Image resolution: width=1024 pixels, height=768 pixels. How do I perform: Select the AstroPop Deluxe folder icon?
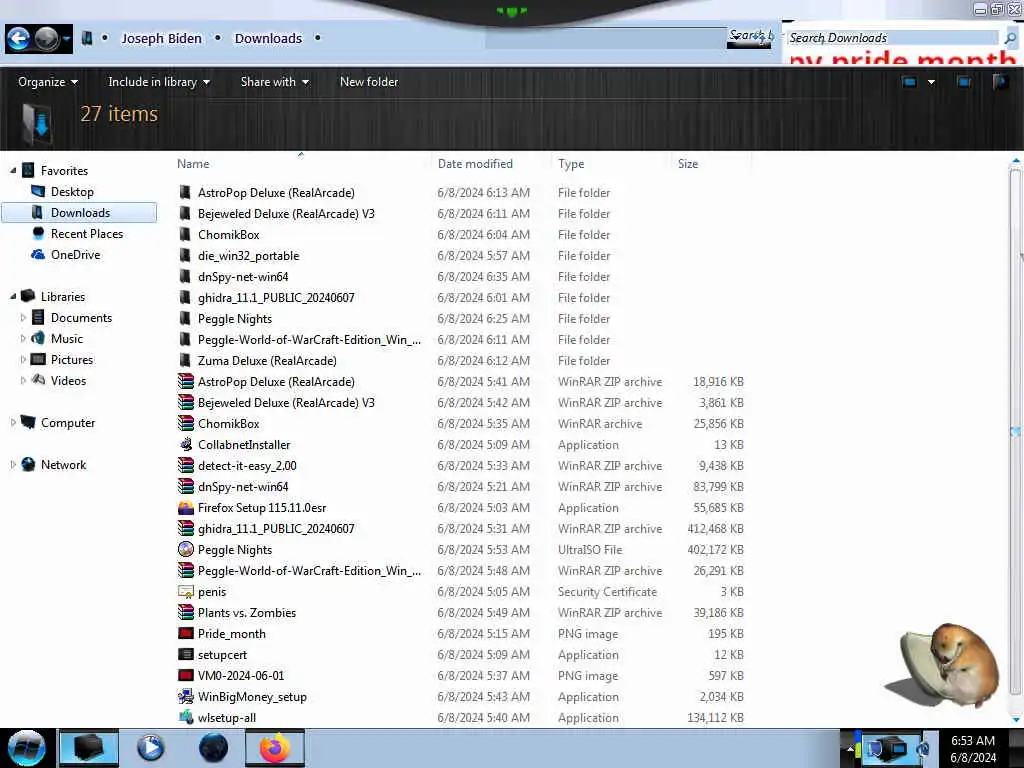[x=185, y=193]
